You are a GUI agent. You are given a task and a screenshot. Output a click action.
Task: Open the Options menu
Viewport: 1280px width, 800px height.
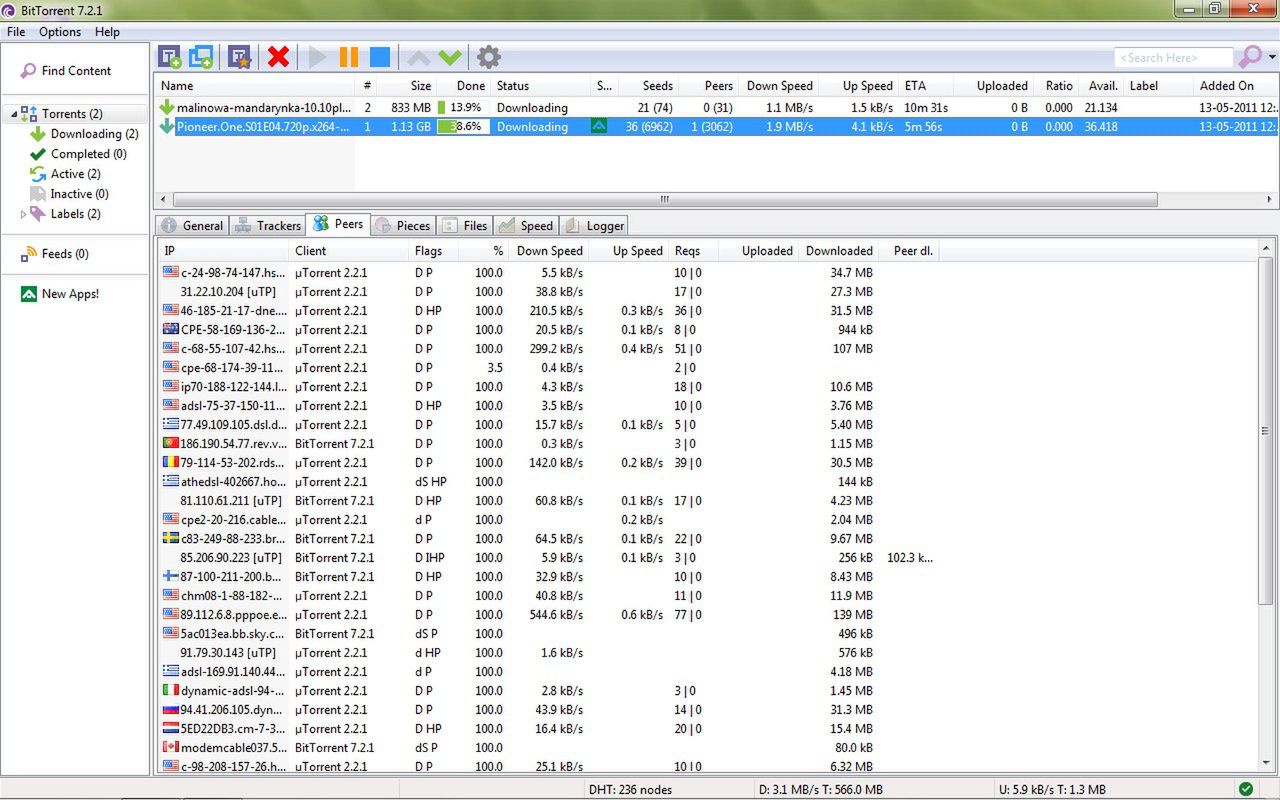pos(60,32)
